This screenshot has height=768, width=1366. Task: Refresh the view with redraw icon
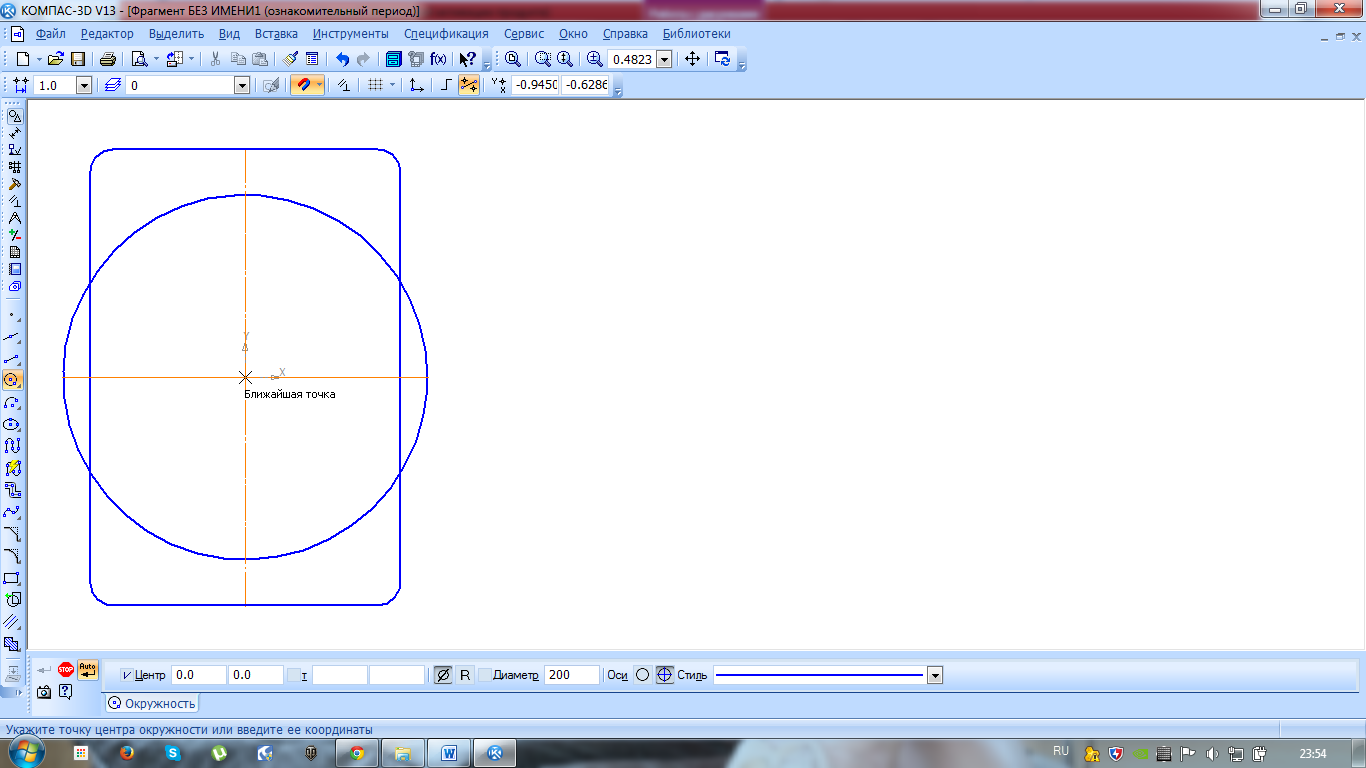click(722, 59)
